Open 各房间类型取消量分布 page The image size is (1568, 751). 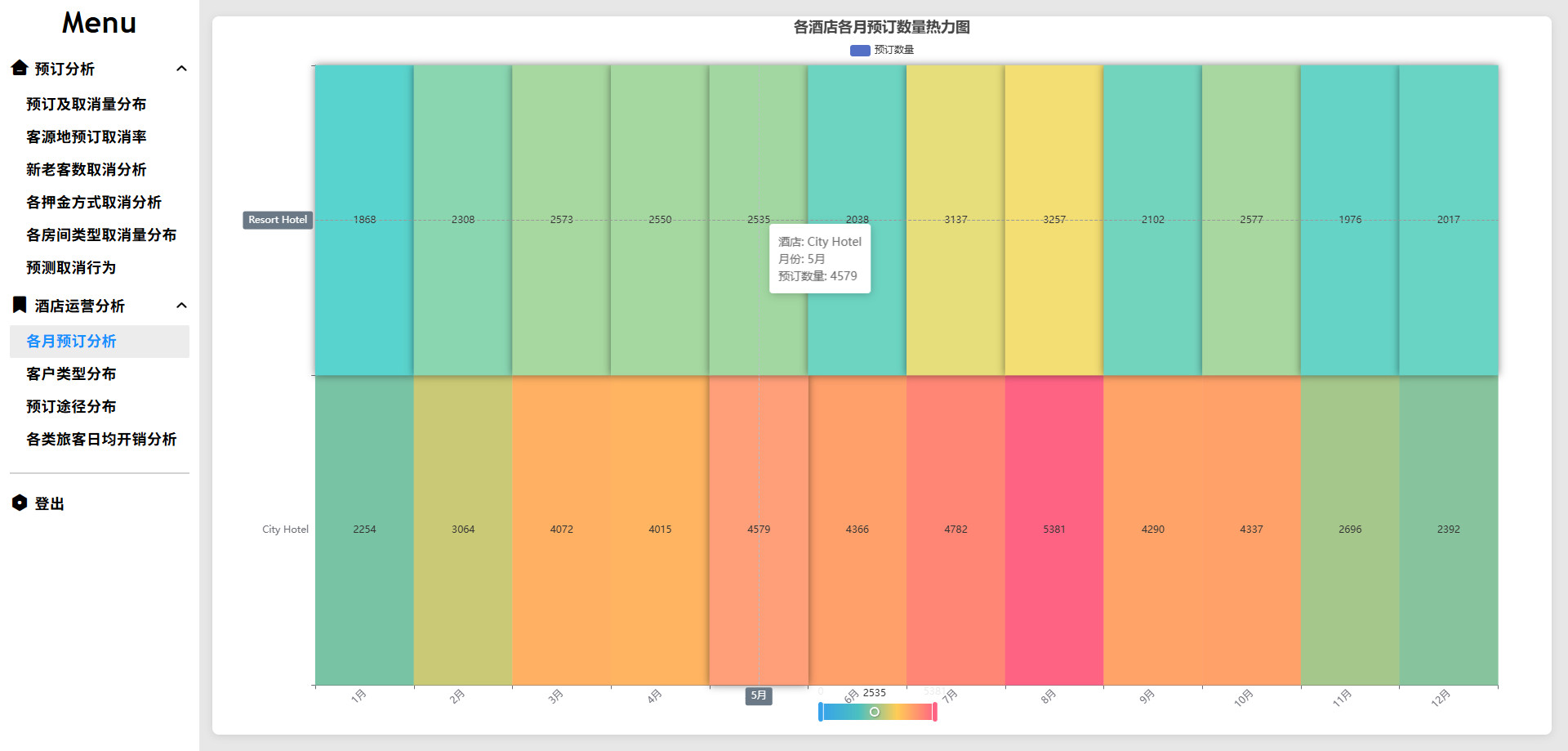pyautogui.click(x=100, y=235)
